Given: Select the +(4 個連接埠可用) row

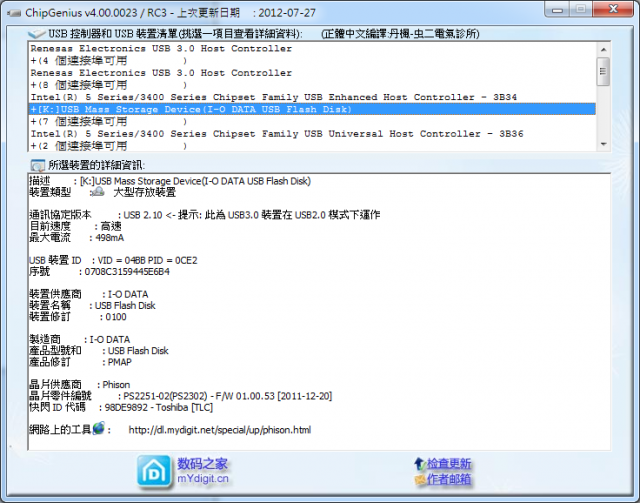Looking at the screenshot, I should coord(312,61).
